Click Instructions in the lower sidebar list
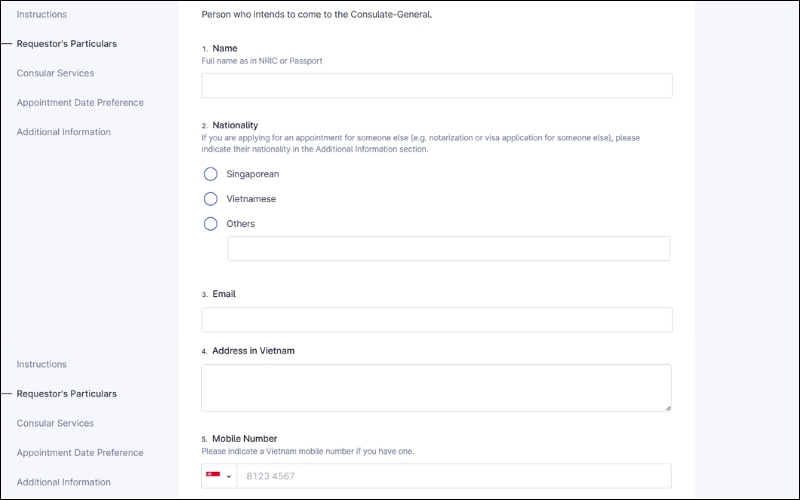800x500 pixels. point(42,364)
